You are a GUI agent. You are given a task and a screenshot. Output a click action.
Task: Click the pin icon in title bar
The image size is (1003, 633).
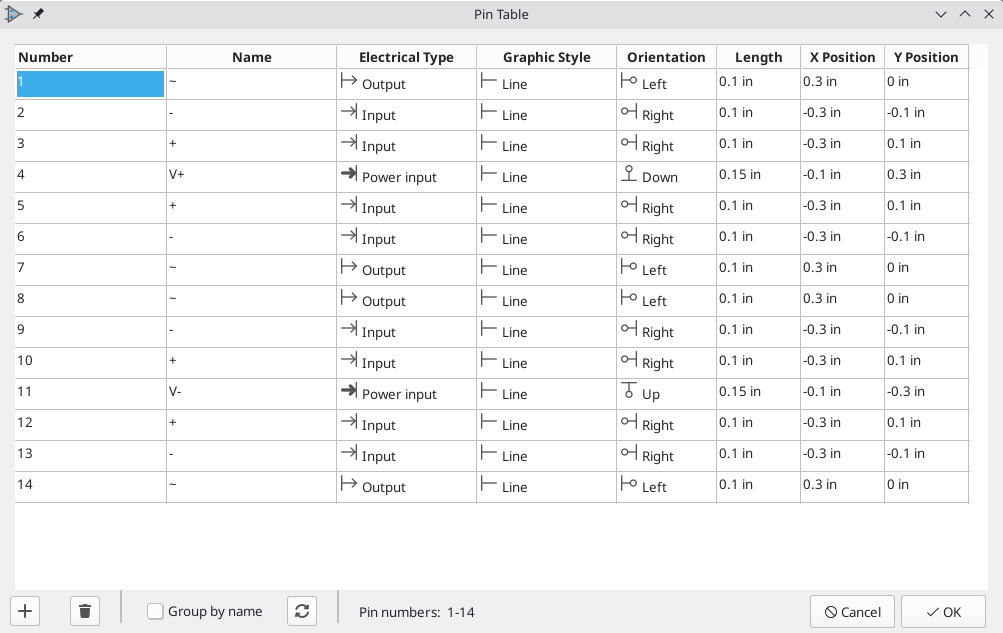pyautogui.click(x=38, y=14)
